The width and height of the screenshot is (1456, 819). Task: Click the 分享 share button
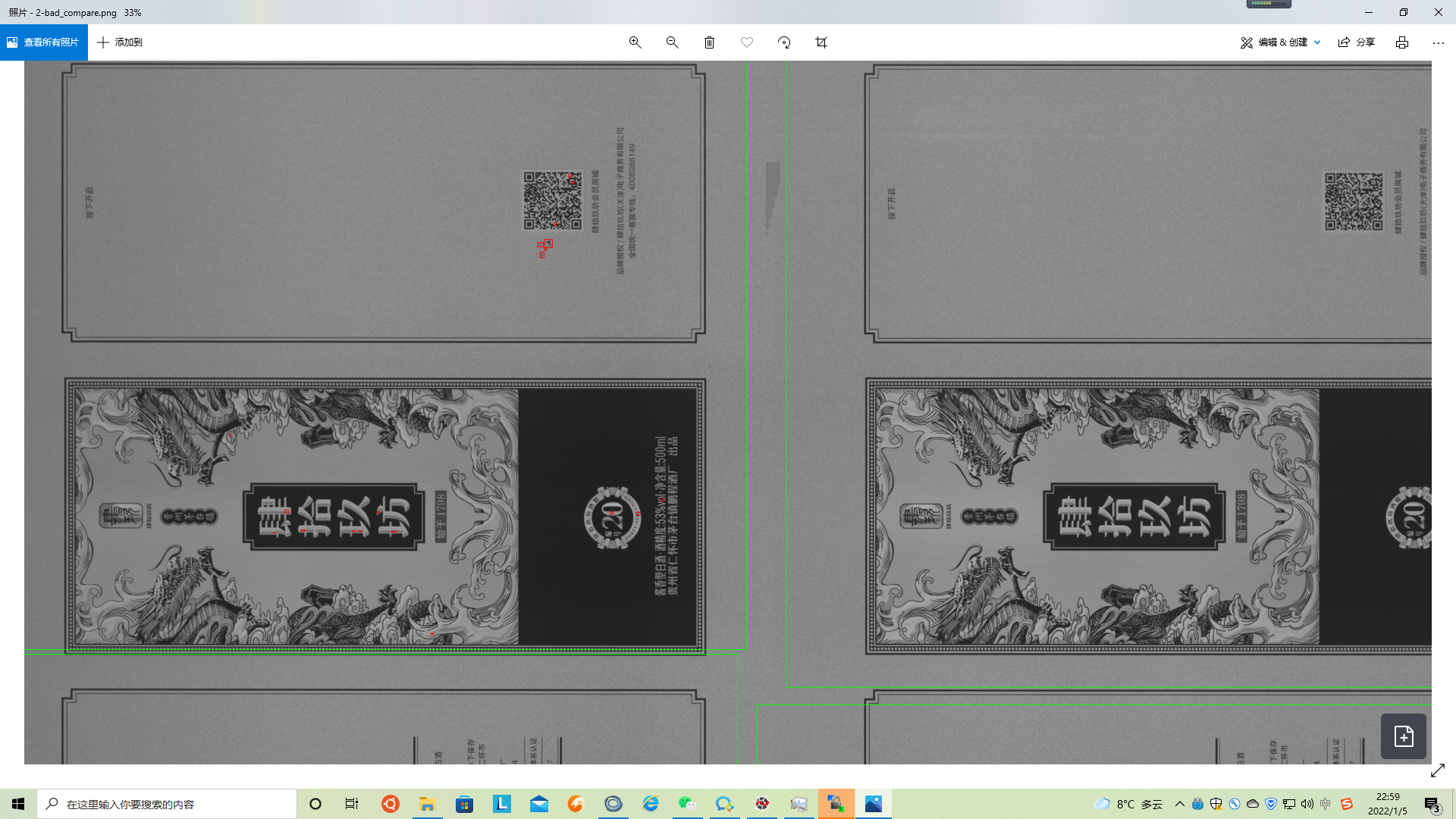point(1357,42)
